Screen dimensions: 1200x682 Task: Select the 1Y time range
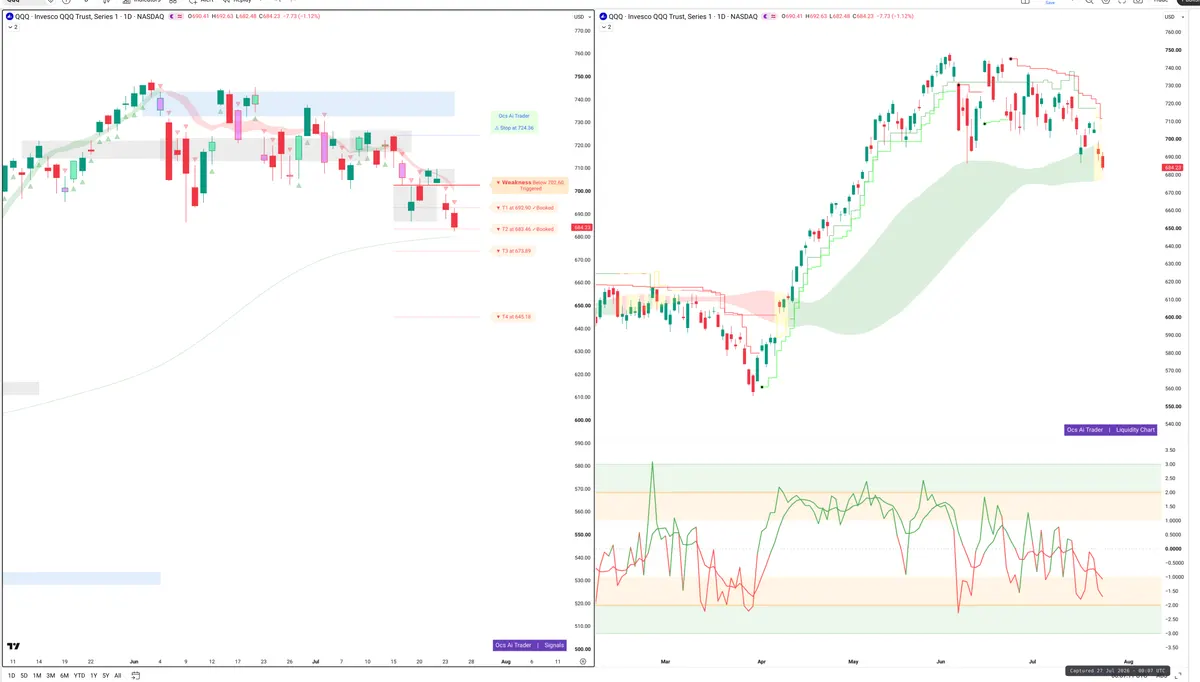pyautogui.click(x=93, y=675)
